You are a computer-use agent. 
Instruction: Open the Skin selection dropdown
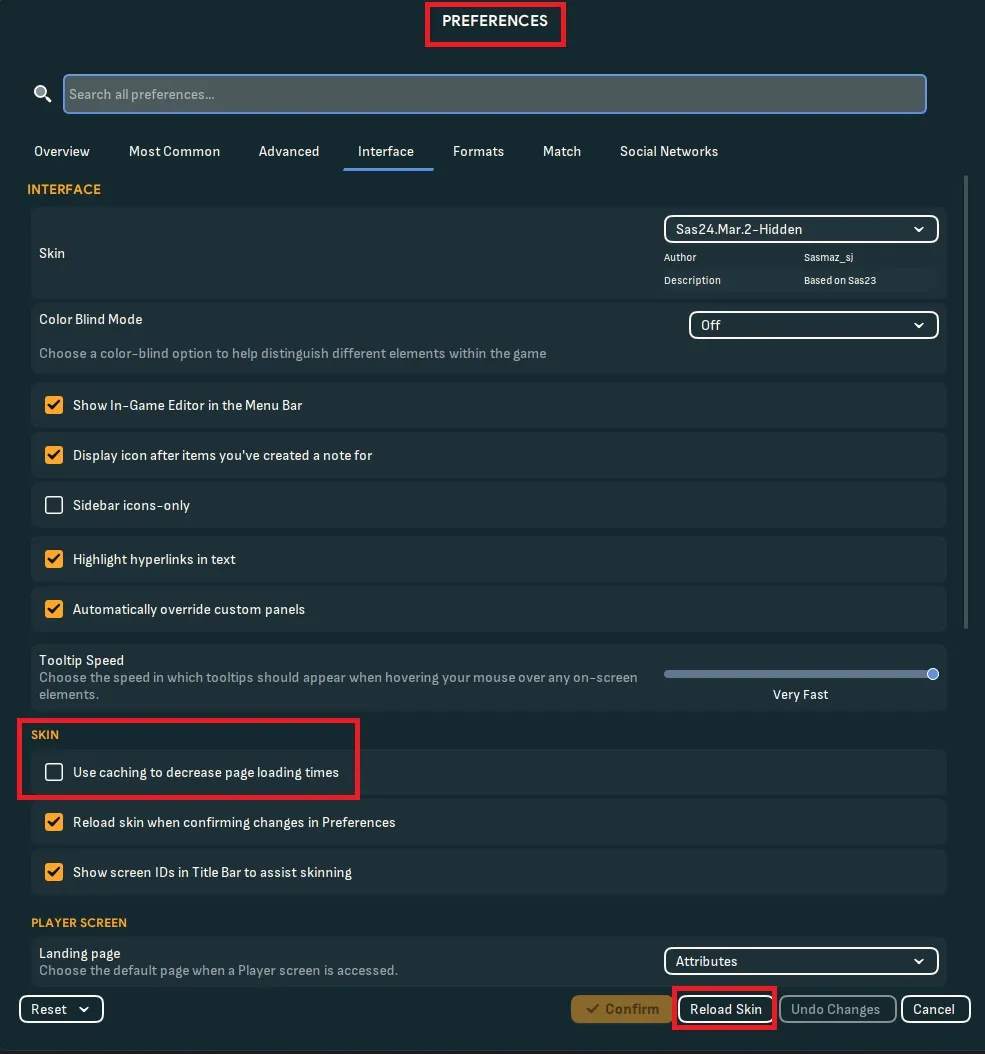tap(800, 229)
